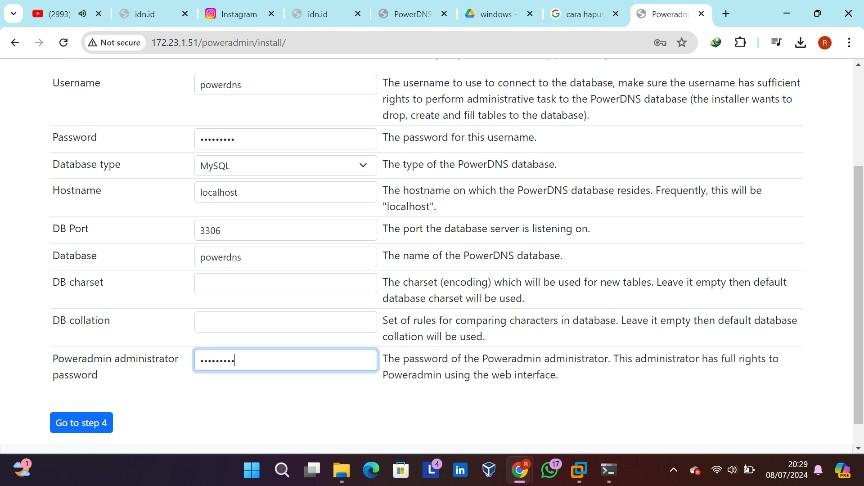Bookmark this page with the star icon
The height and width of the screenshot is (486, 864).
pos(682,42)
